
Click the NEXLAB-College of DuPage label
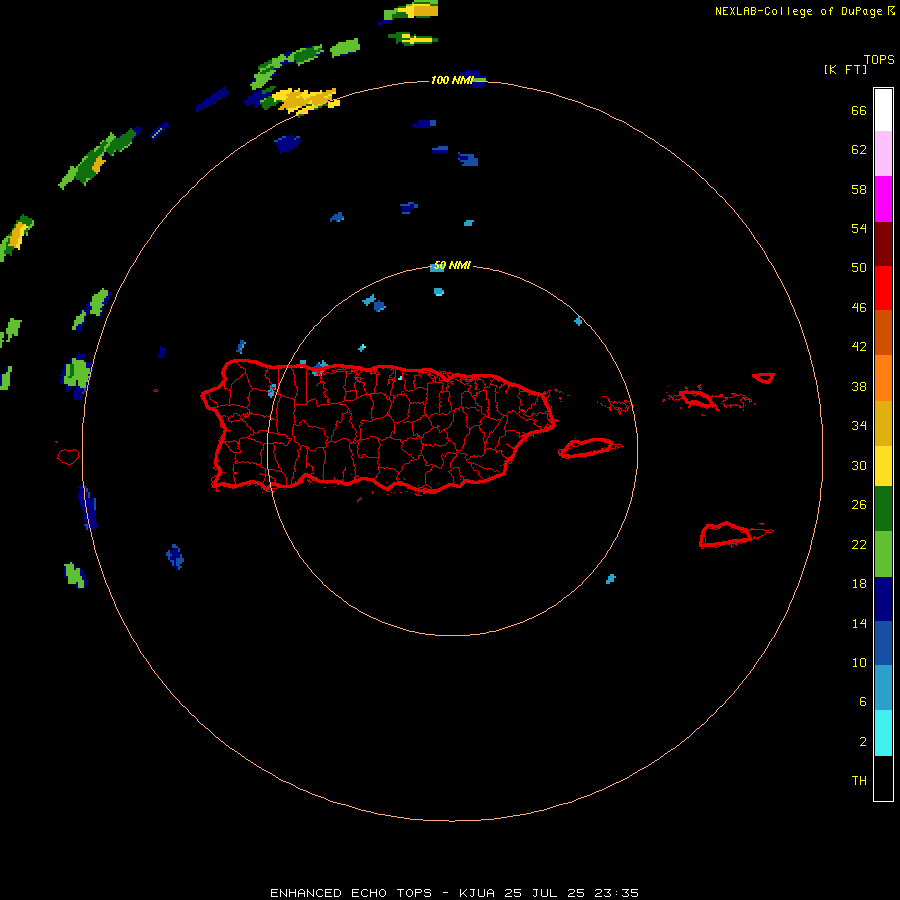(798, 11)
